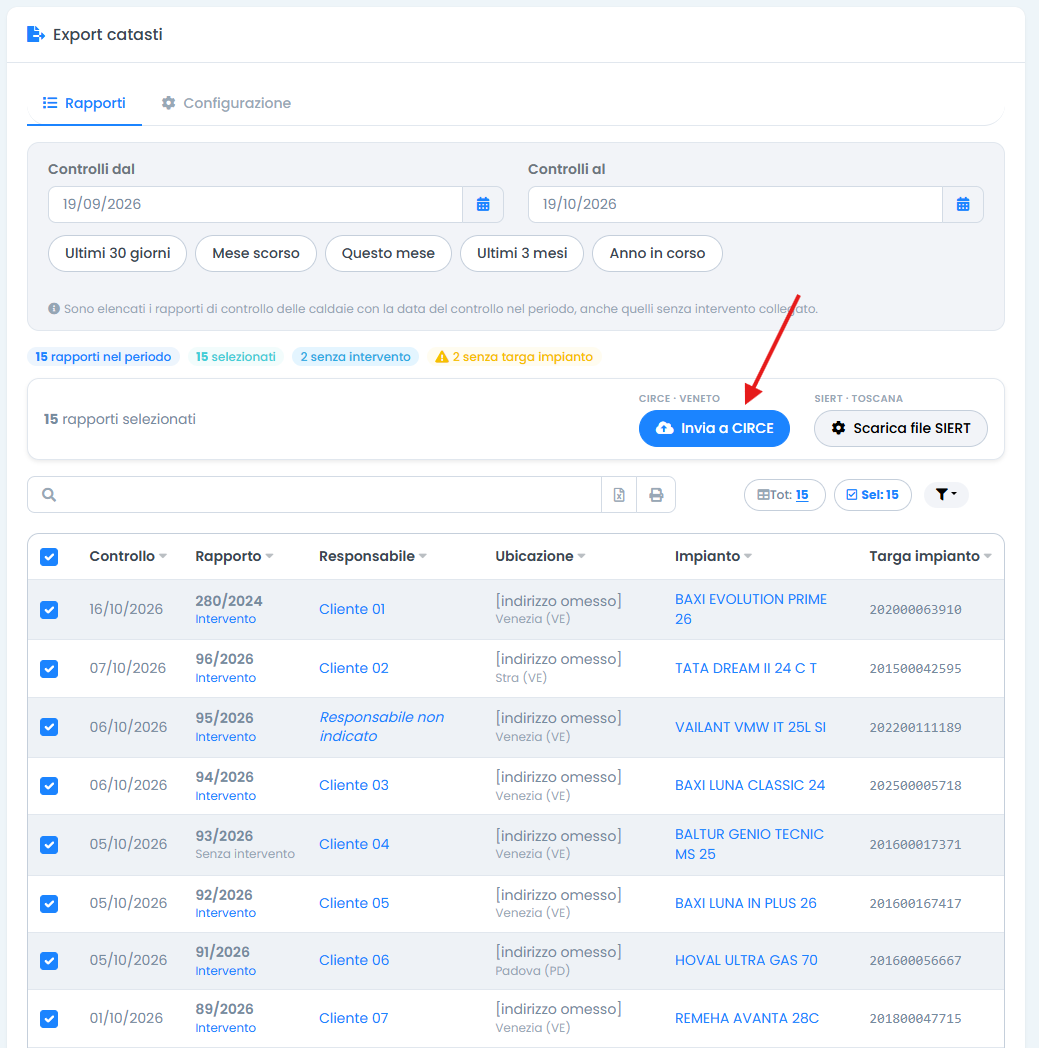Select Ultimi 3 mesi preset
1039x1048 pixels.
(x=522, y=253)
